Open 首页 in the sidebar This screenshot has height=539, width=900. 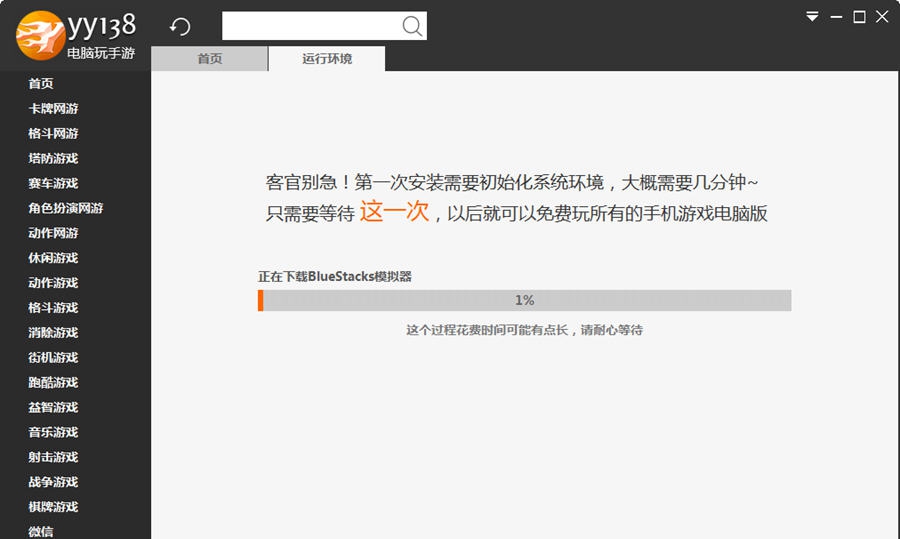pos(41,83)
